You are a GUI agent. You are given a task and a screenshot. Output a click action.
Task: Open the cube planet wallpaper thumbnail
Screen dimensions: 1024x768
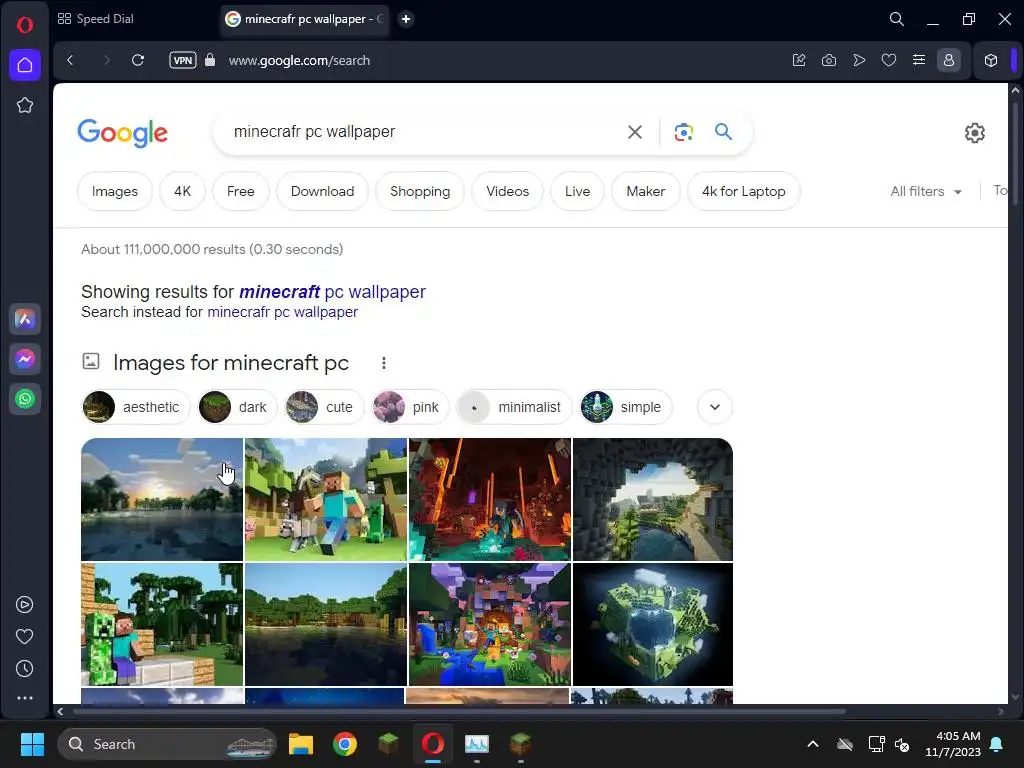tap(653, 624)
